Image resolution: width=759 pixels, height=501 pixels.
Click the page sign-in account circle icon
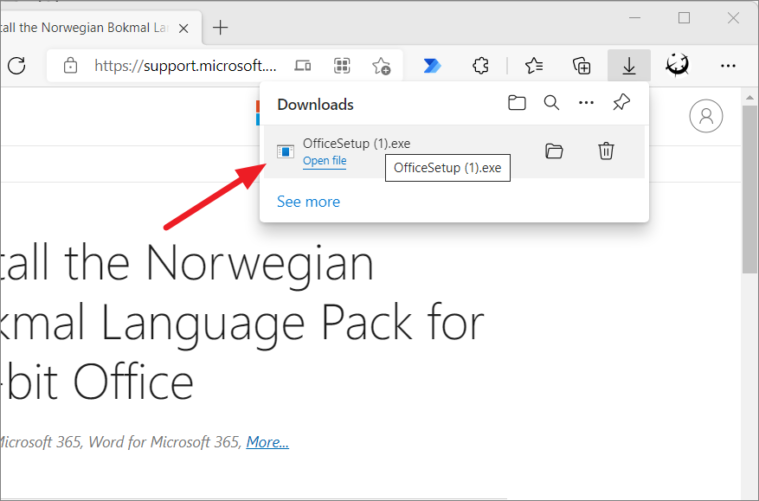pyautogui.click(x=706, y=116)
